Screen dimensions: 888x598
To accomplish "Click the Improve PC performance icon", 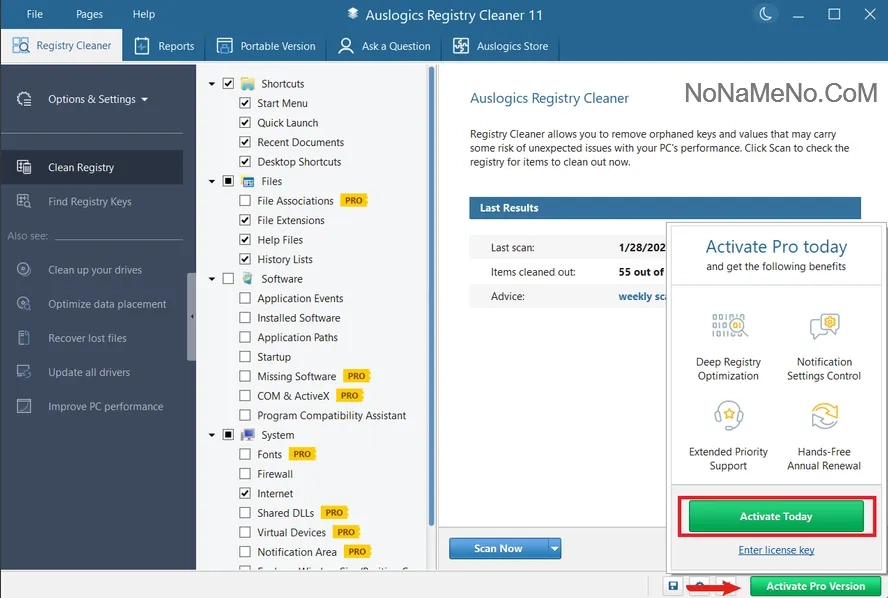I will click(x=25, y=406).
